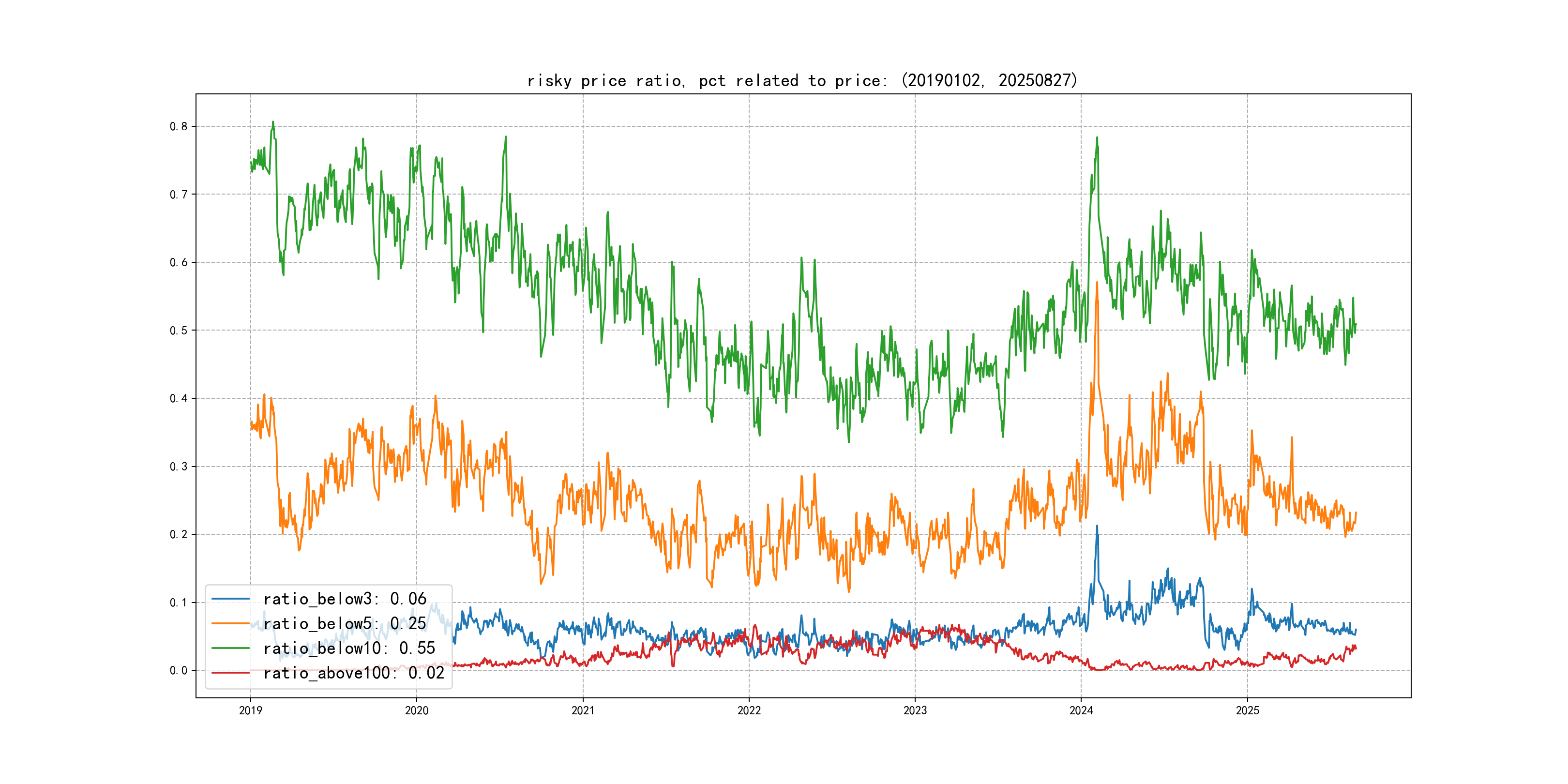Viewport: 1568px width, 784px height.
Task: Click the 2019 x-axis tick label
Action: (x=250, y=710)
